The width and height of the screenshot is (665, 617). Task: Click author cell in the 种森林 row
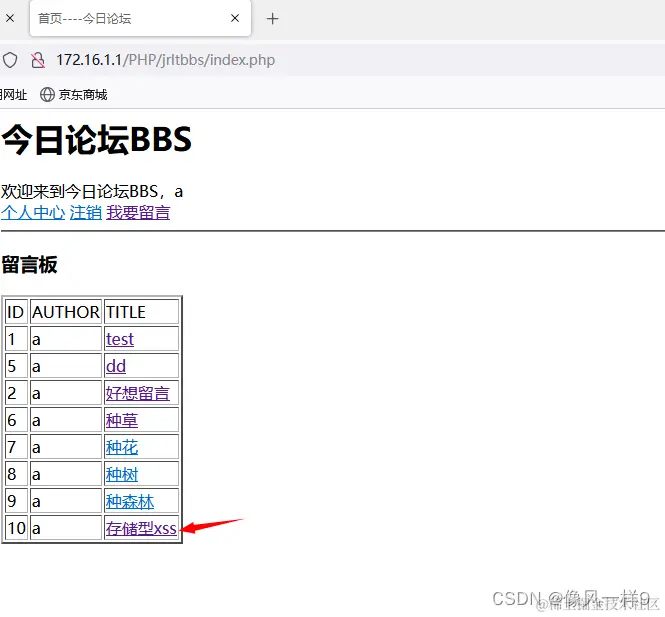(66, 501)
